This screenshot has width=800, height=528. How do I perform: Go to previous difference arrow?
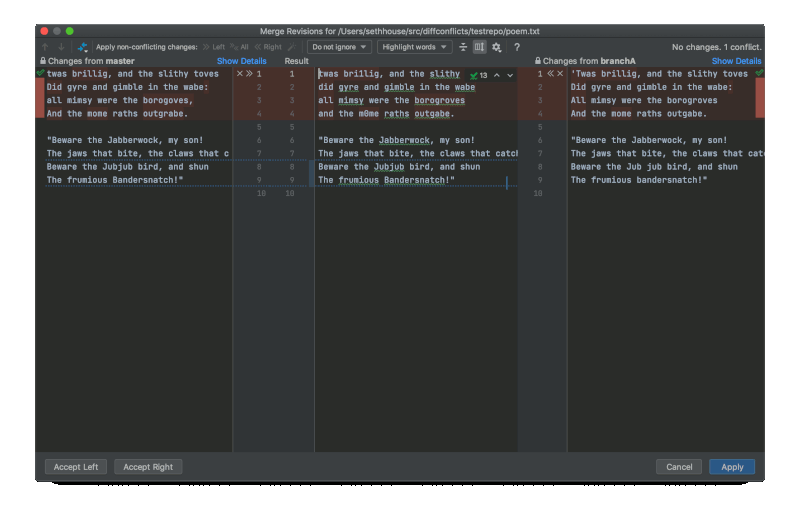tap(45, 47)
